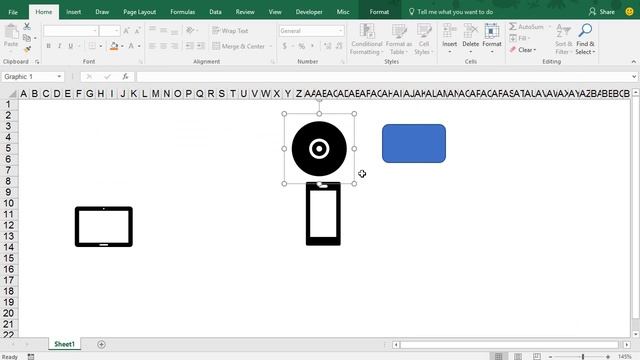Open the Borders dropdown arrow

pyautogui.click(x=100, y=46)
